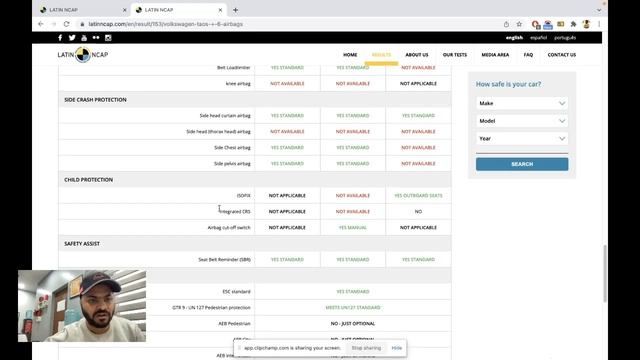Image resolution: width=640 pixels, height=360 pixels.
Task: Open profile avatar in toolbar
Action: click(x=587, y=24)
